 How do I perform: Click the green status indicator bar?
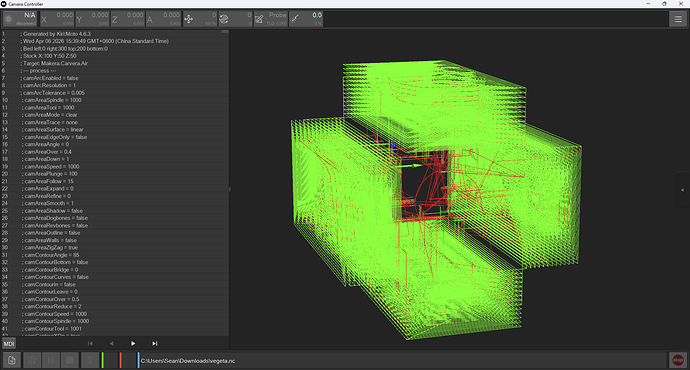[x=103, y=360]
